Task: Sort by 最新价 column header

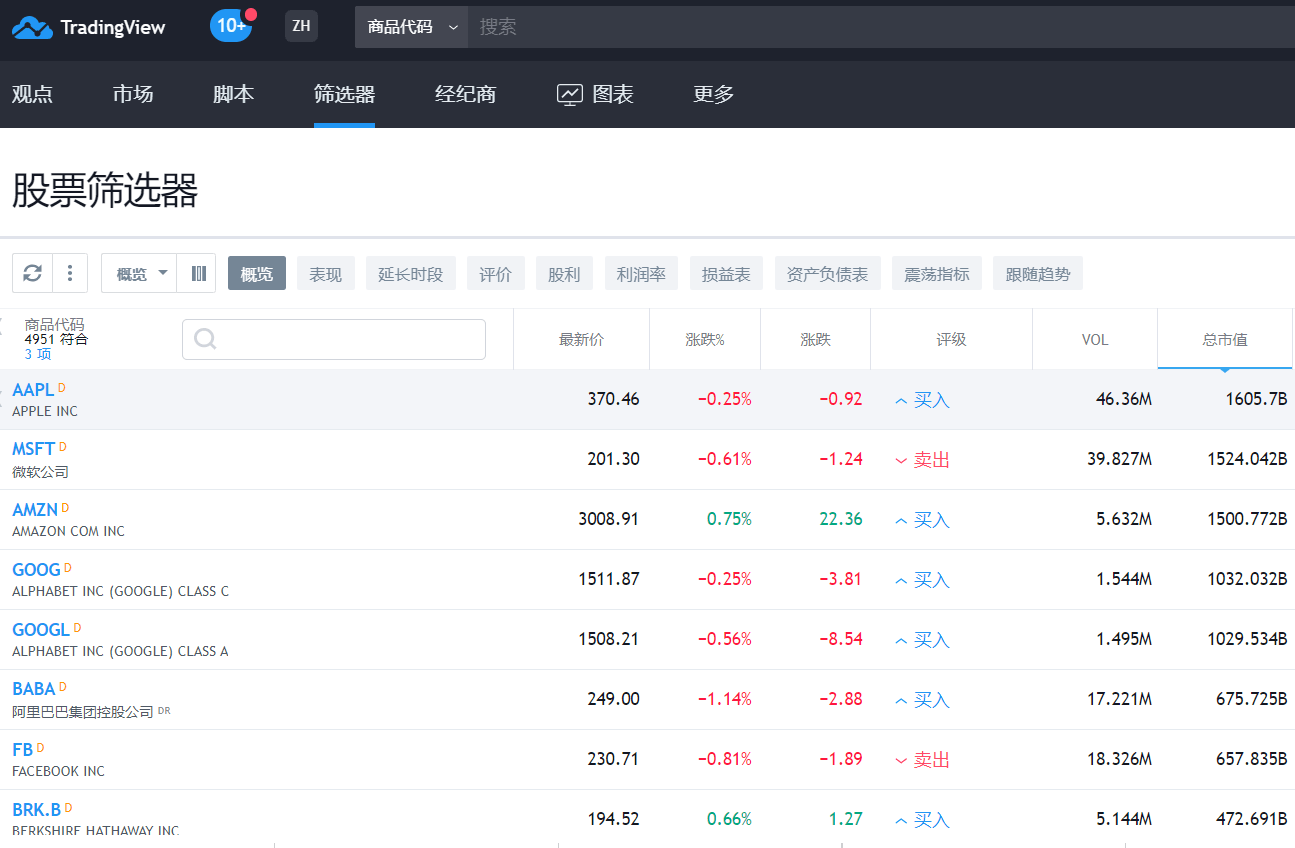Action: click(582, 339)
